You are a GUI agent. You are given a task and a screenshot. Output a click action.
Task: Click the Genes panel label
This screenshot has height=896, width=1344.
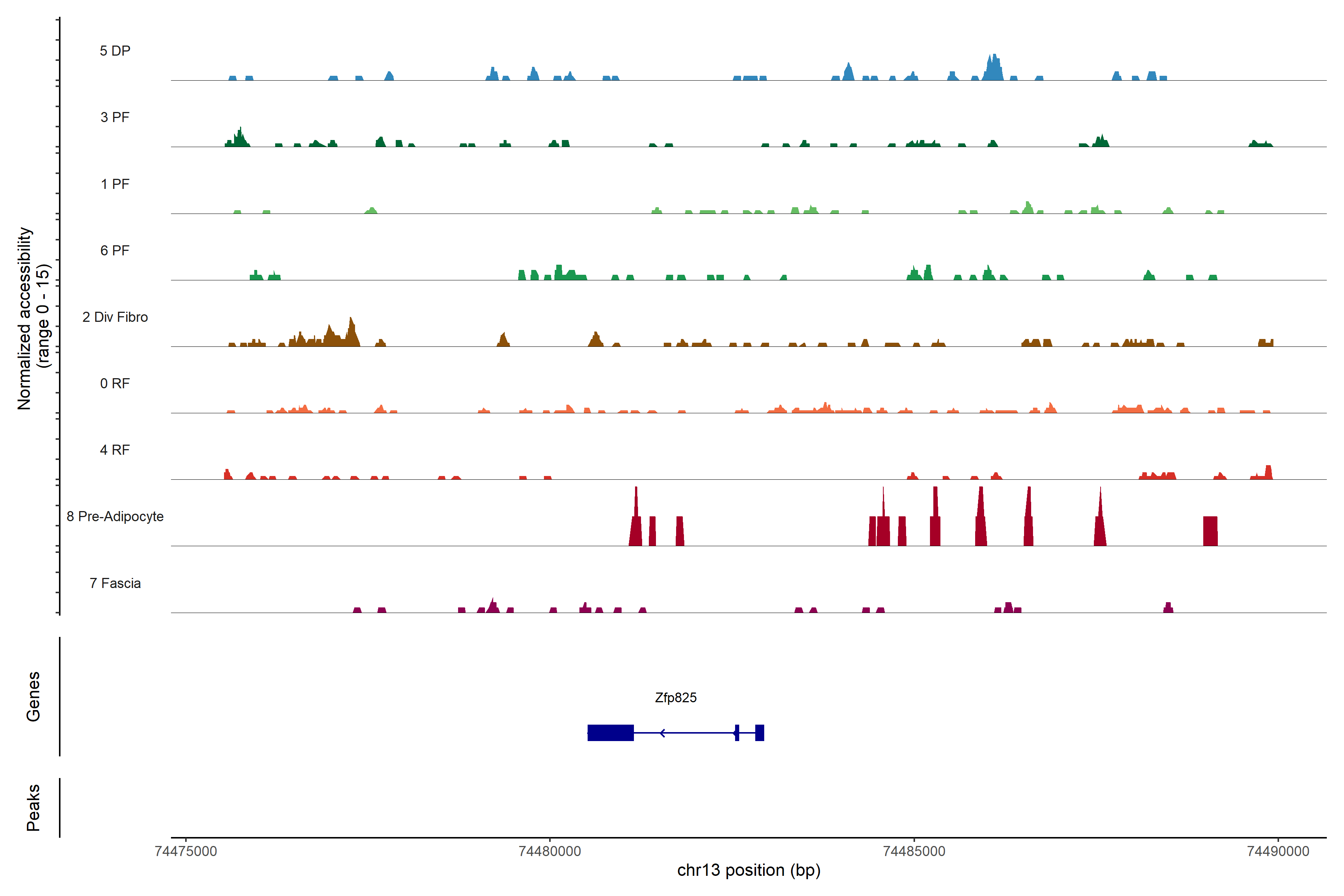point(33,697)
